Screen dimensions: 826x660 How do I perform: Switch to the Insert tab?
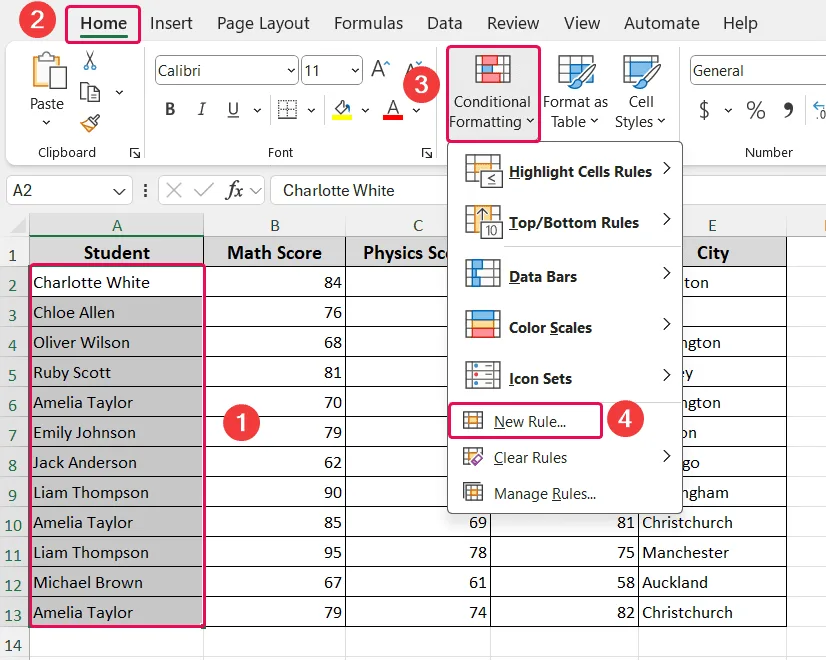click(171, 23)
